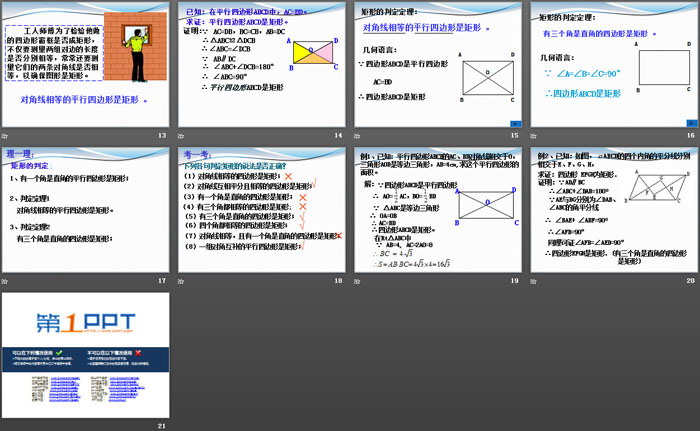Click the slide number label 21
The height and width of the screenshot is (431, 700).
click(162, 426)
